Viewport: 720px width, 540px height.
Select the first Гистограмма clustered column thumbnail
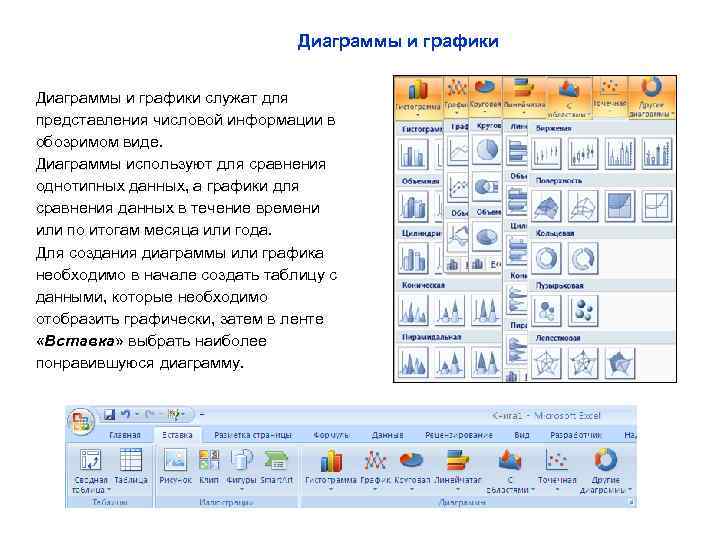tap(413, 154)
